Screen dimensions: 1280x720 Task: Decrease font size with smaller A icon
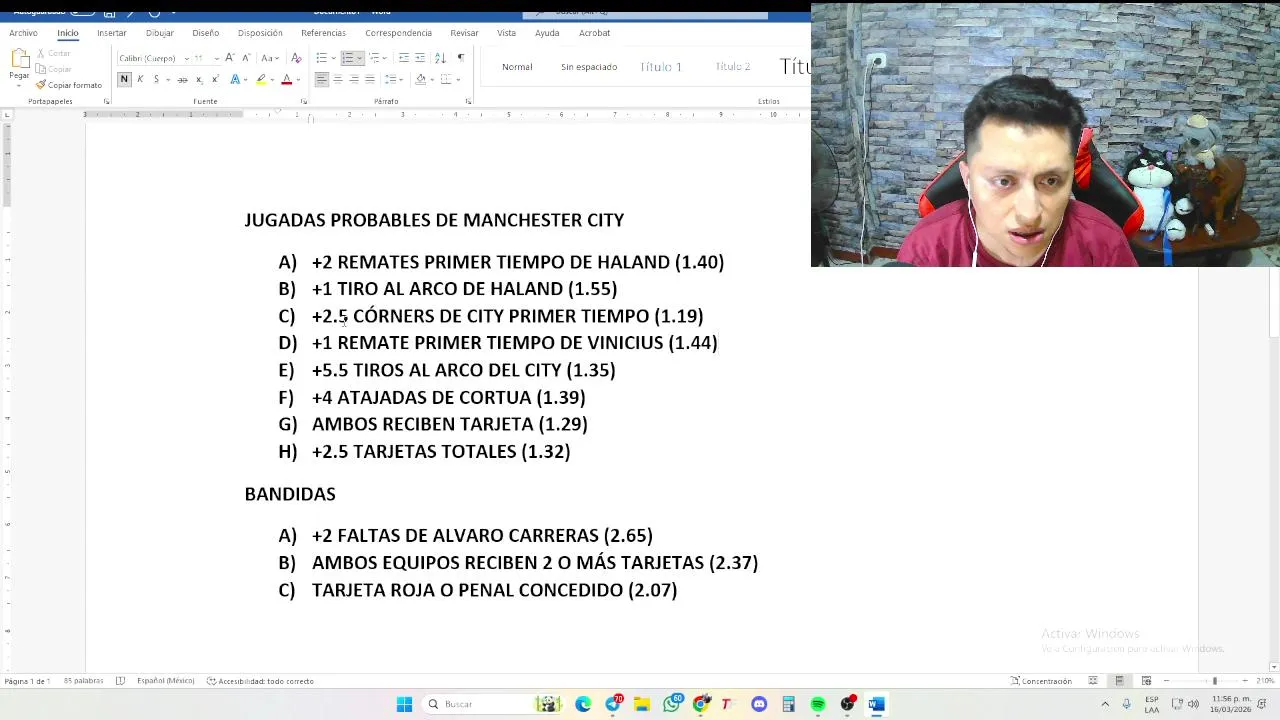pyautogui.click(x=246, y=57)
